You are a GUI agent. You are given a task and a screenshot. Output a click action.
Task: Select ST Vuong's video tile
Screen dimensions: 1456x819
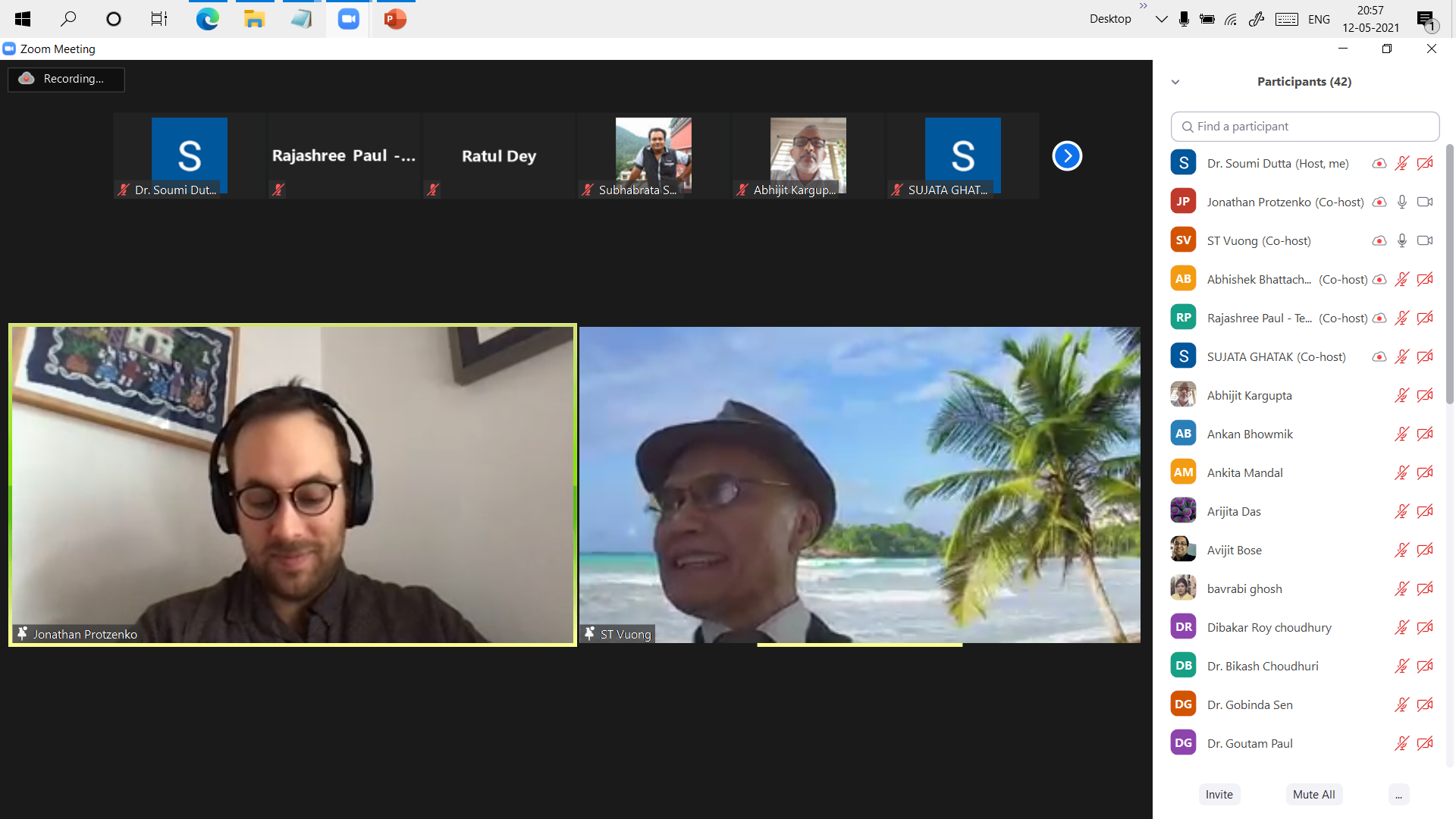(859, 485)
